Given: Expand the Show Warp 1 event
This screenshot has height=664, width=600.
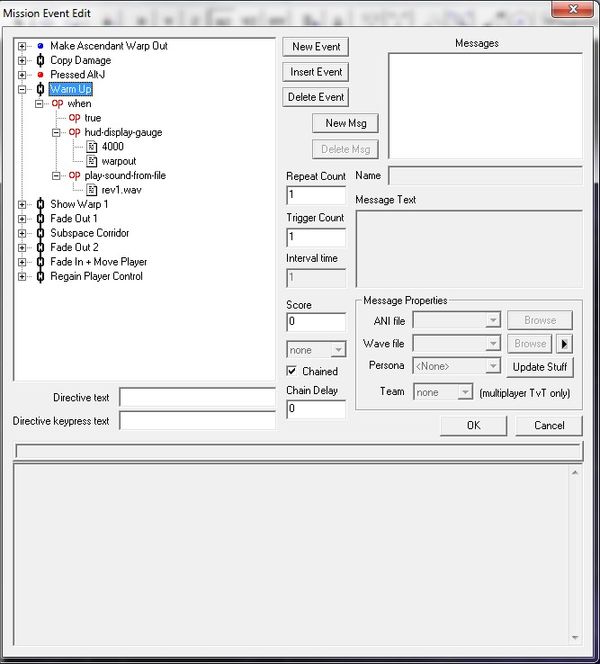Looking at the screenshot, I should [x=22, y=204].
